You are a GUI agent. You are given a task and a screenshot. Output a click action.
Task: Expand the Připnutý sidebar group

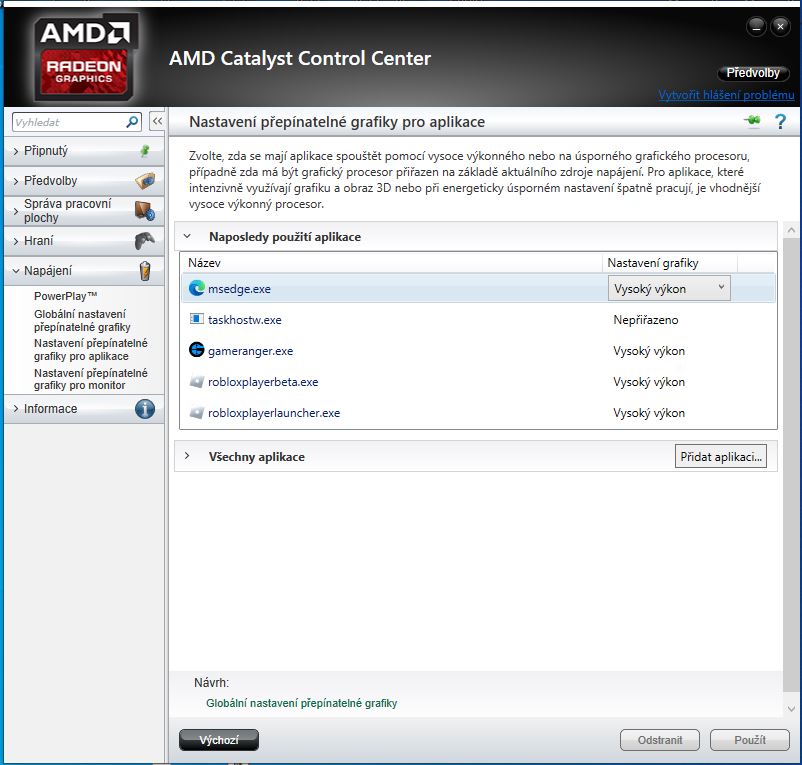[16, 151]
